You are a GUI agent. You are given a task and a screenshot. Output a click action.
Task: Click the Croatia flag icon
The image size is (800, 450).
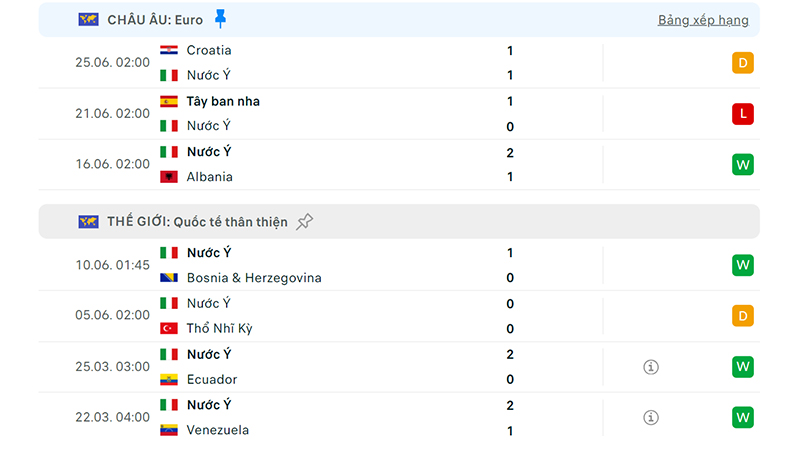[x=169, y=50]
